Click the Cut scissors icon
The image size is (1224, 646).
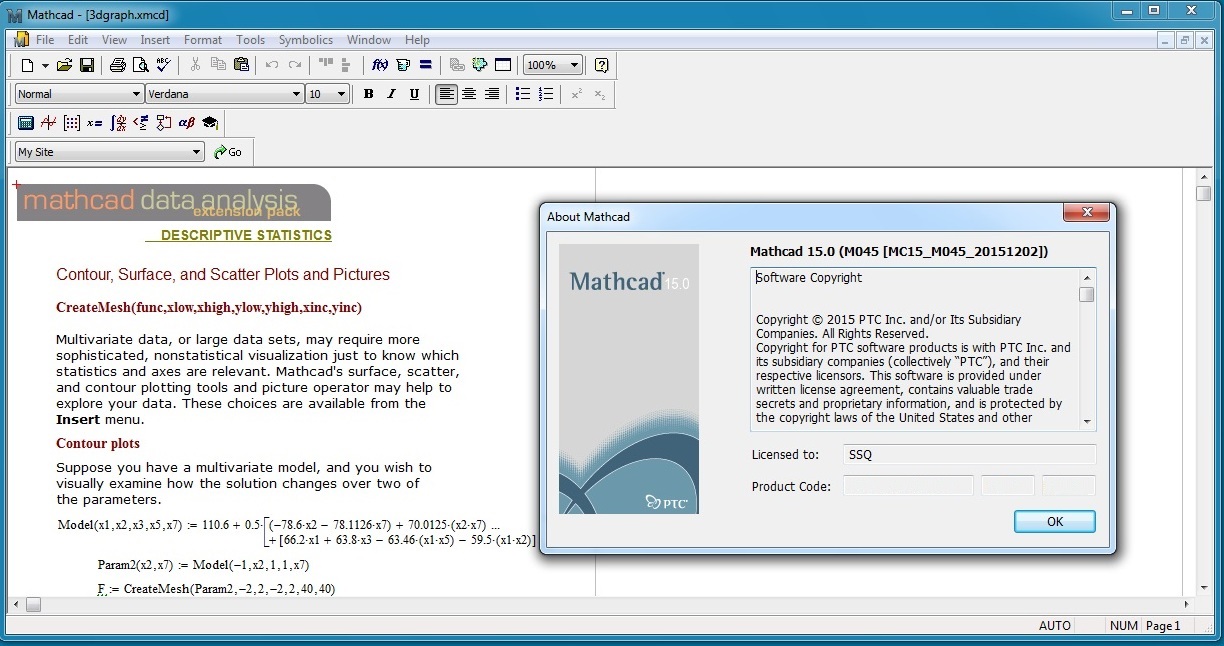[x=195, y=65]
